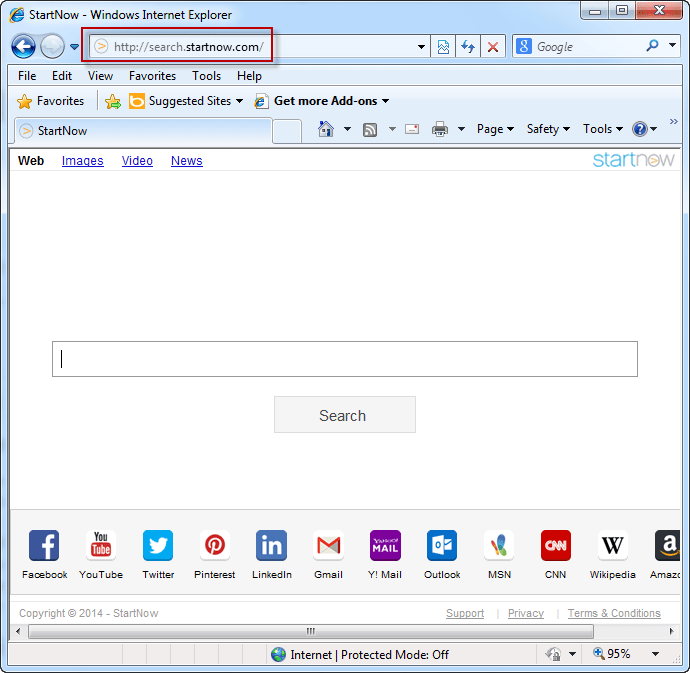
Task: Click the Support footer link
Action: coord(465,613)
